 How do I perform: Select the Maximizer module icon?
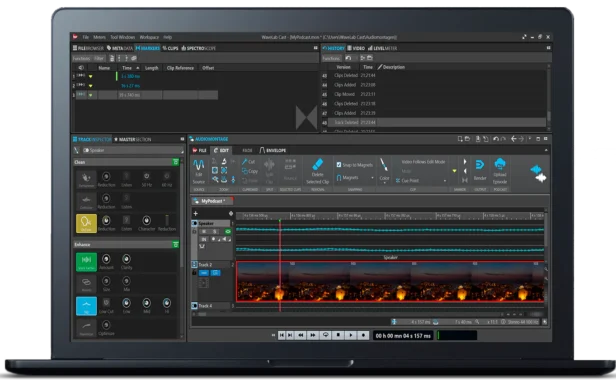[x=86, y=328]
